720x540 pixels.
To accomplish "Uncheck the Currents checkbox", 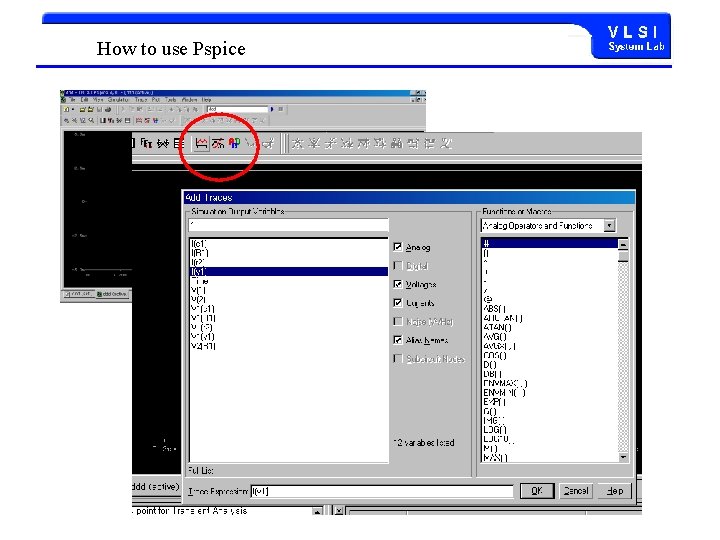I will [398, 303].
